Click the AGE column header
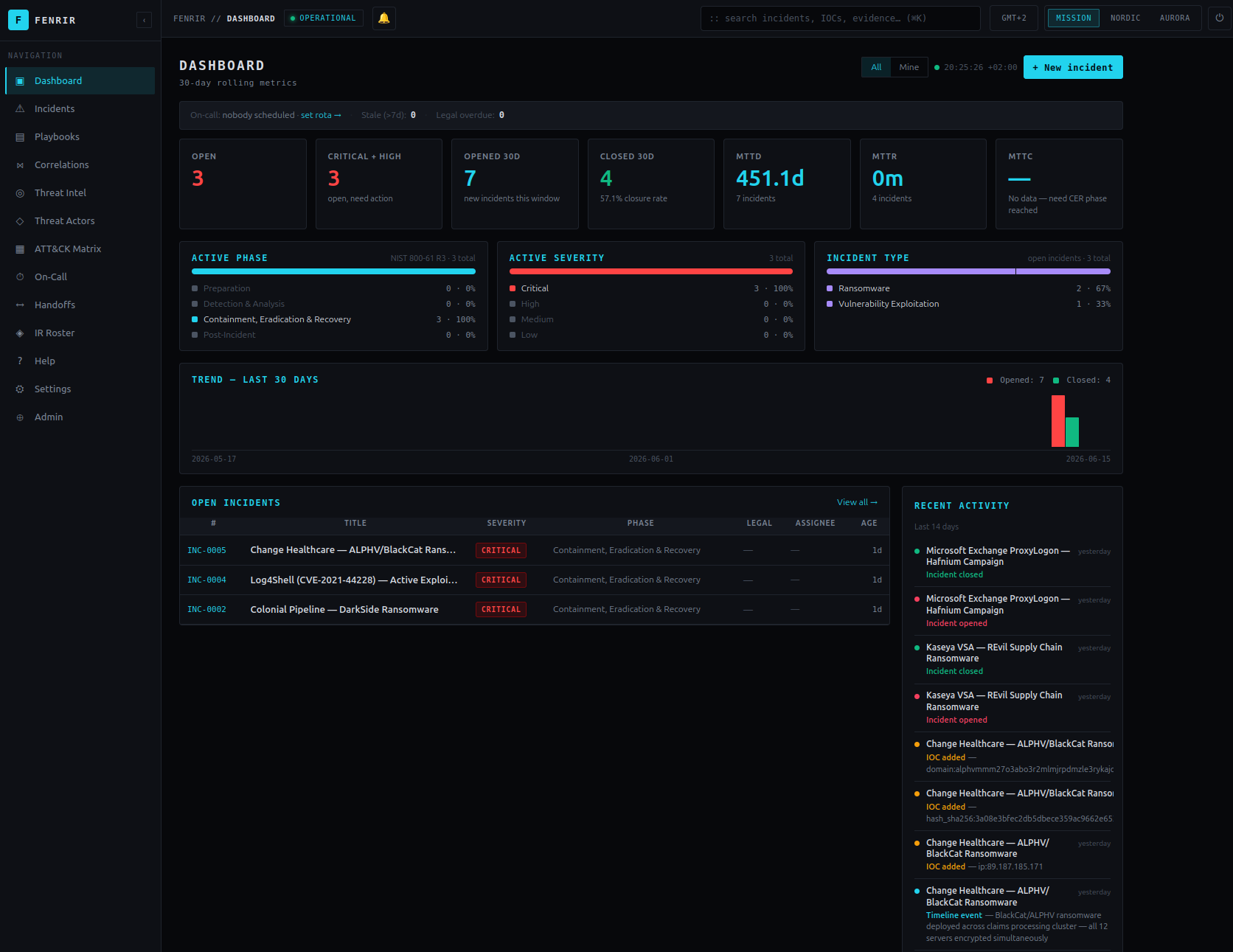This screenshot has width=1233, height=952. (869, 524)
